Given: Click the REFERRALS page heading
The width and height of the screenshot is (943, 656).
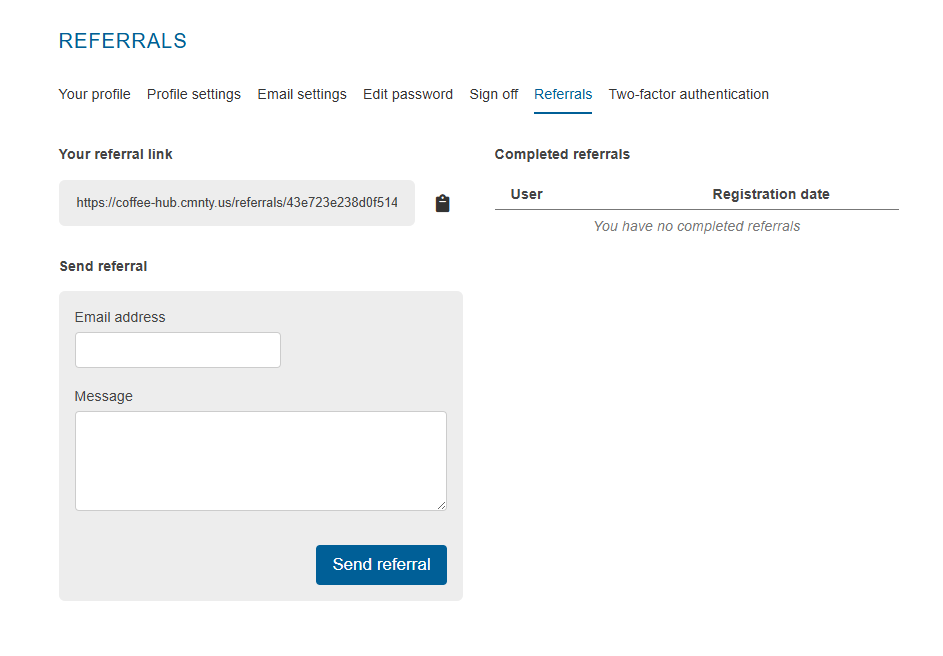Looking at the screenshot, I should [x=123, y=41].
